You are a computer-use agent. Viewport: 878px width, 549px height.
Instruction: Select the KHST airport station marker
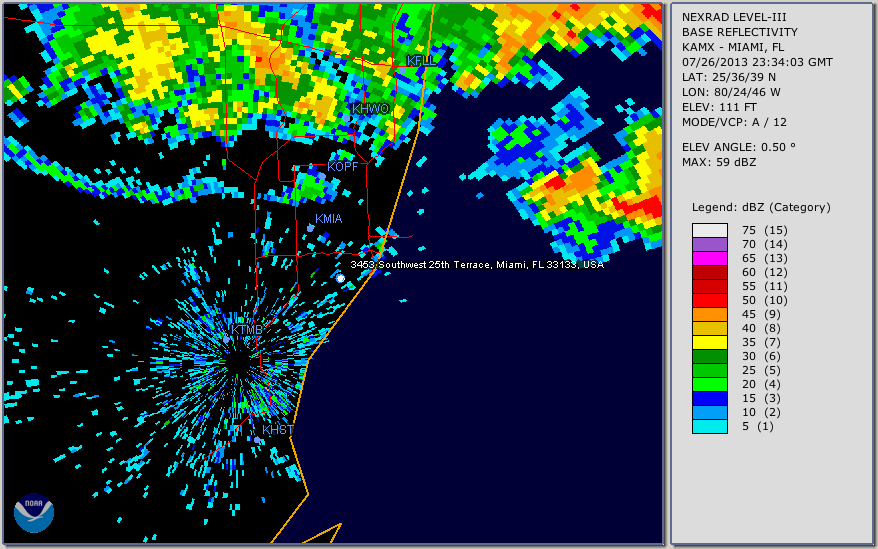tap(257, 440)
